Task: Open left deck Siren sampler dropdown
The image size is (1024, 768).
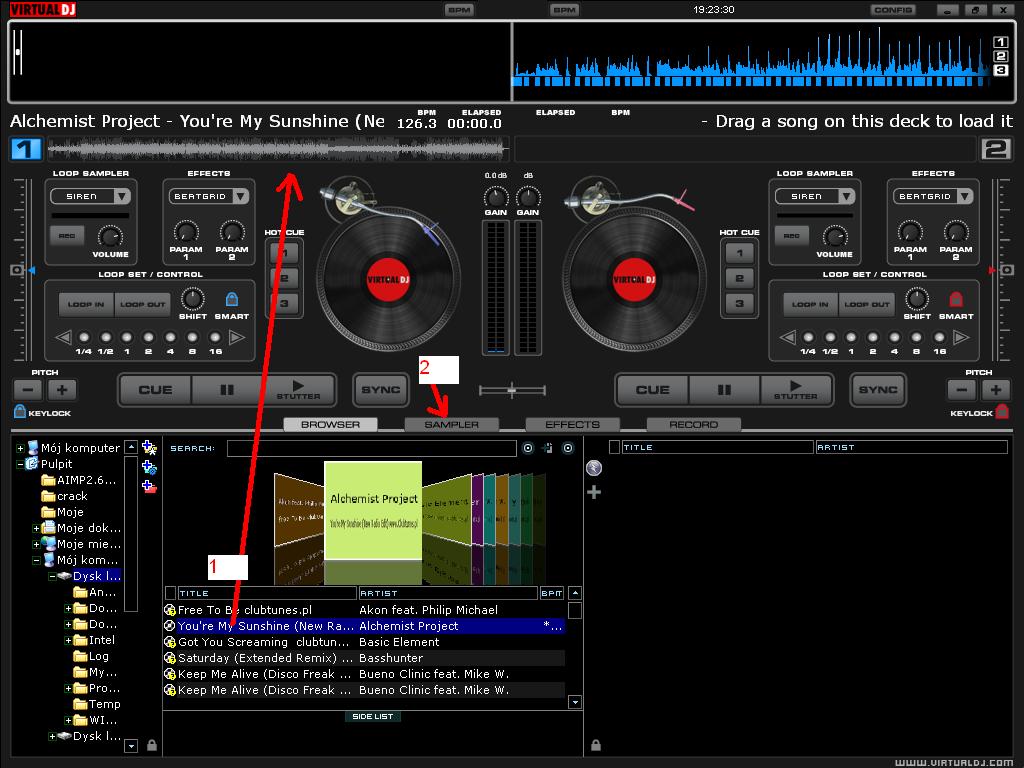Action: point(122,196)
